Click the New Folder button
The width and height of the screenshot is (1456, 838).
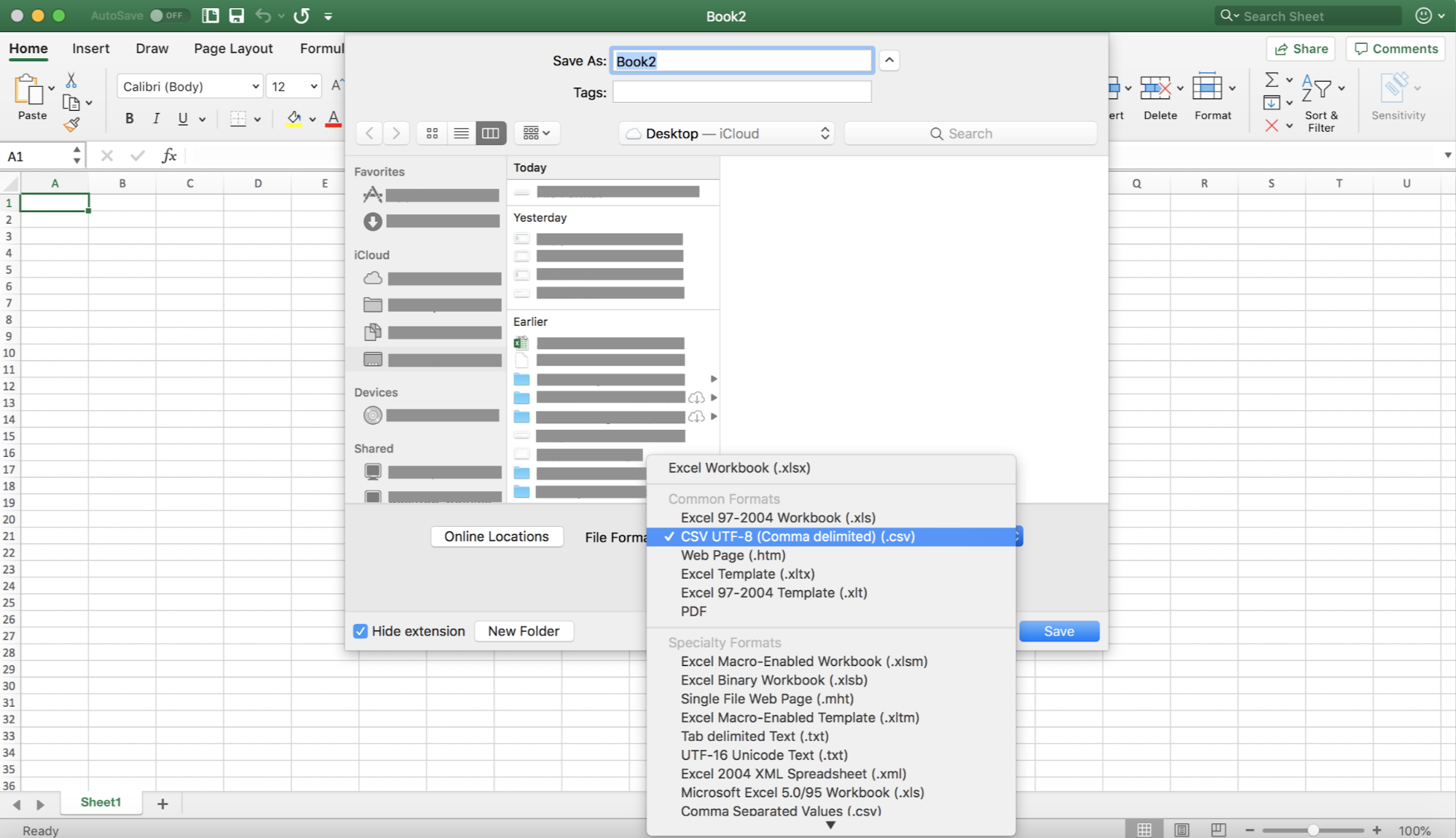pyautogui.click(x=524, y=631)
